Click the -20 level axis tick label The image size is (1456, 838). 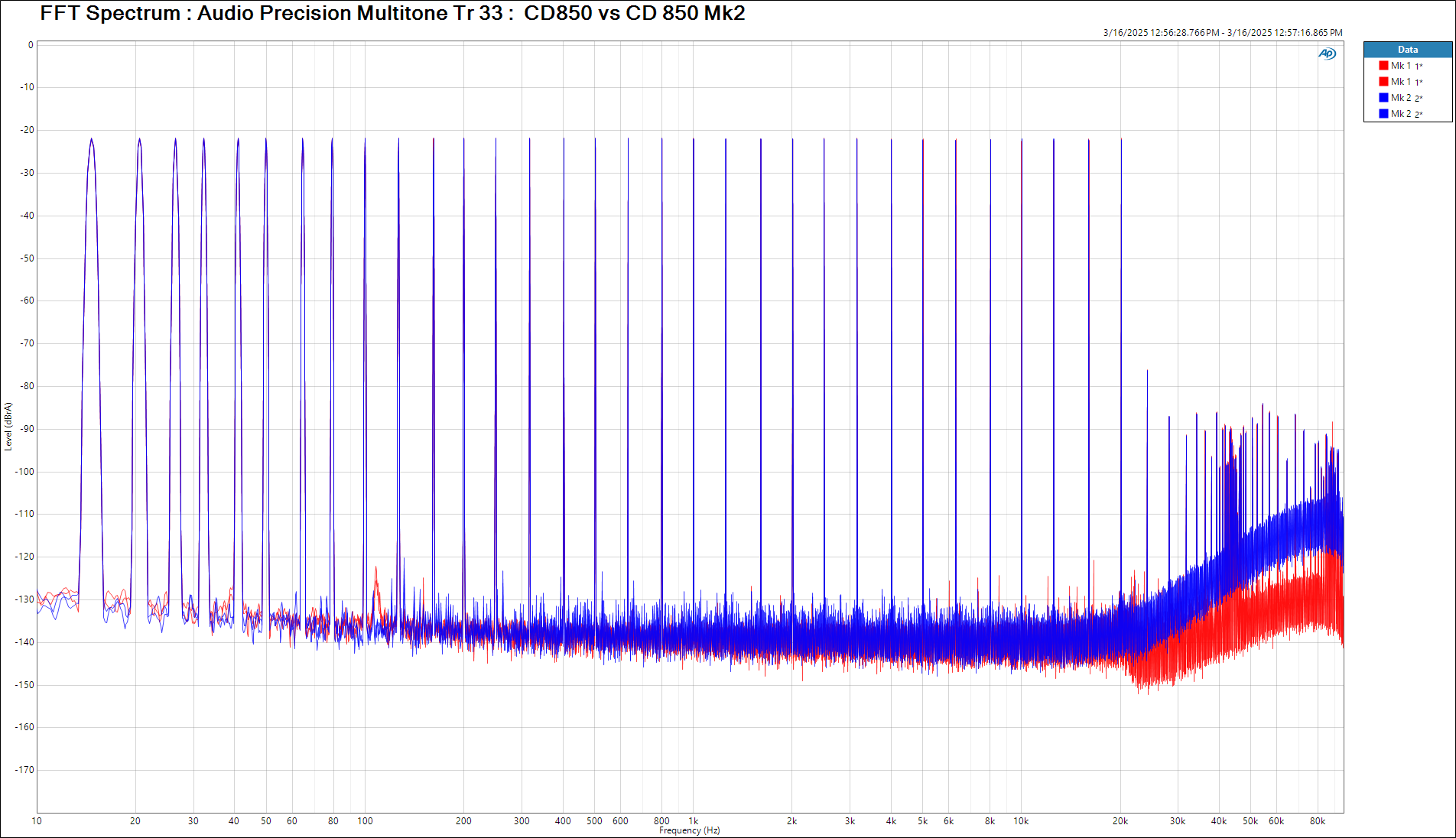27,130
